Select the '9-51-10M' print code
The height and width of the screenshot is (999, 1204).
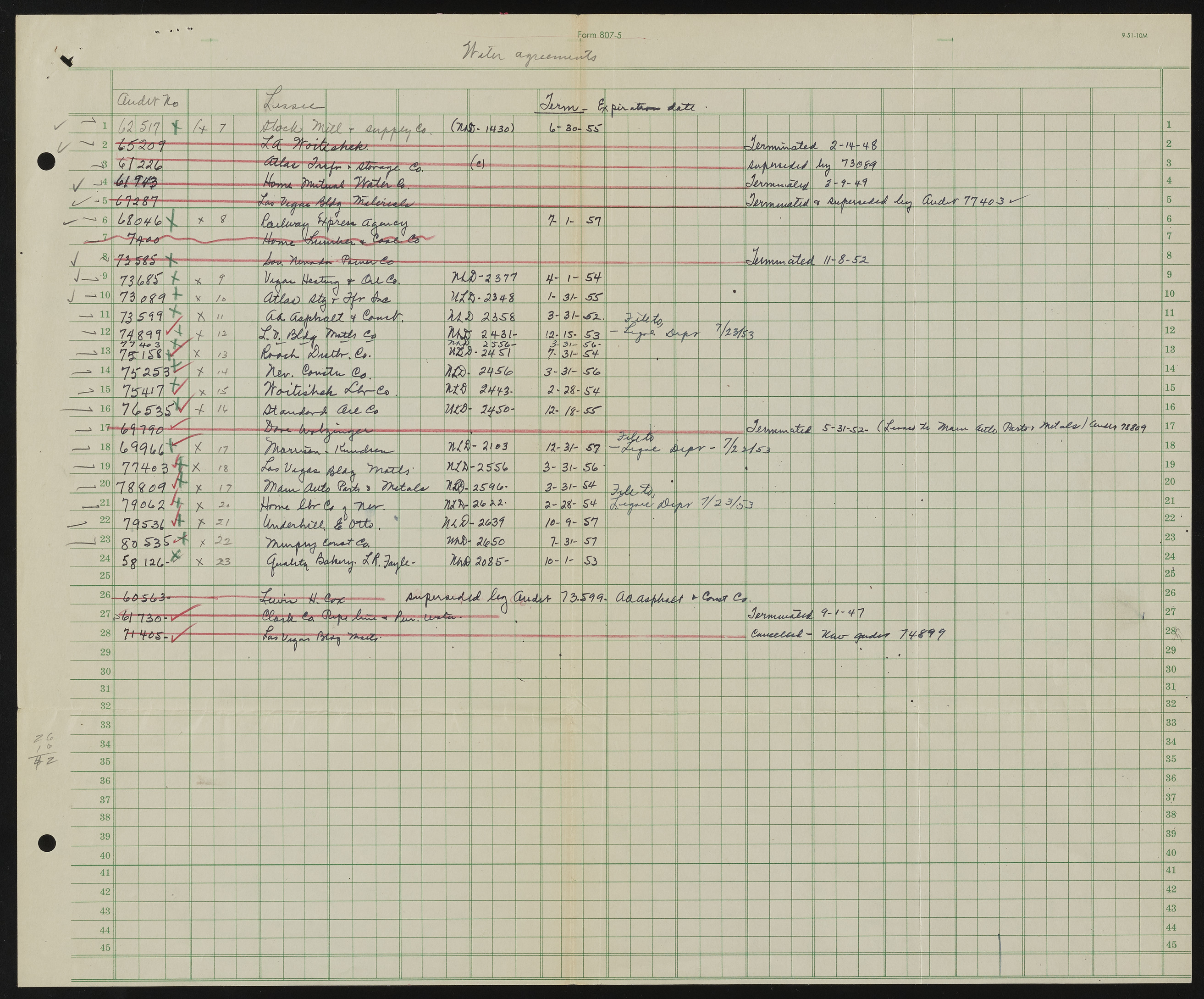tap(1134, 36)
